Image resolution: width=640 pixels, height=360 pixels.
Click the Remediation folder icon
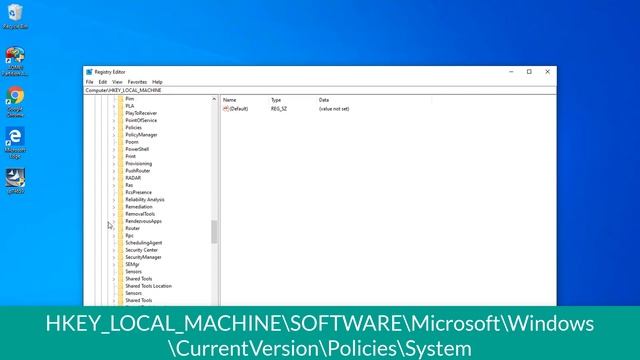pyautogui.click(x=120, y=207)
